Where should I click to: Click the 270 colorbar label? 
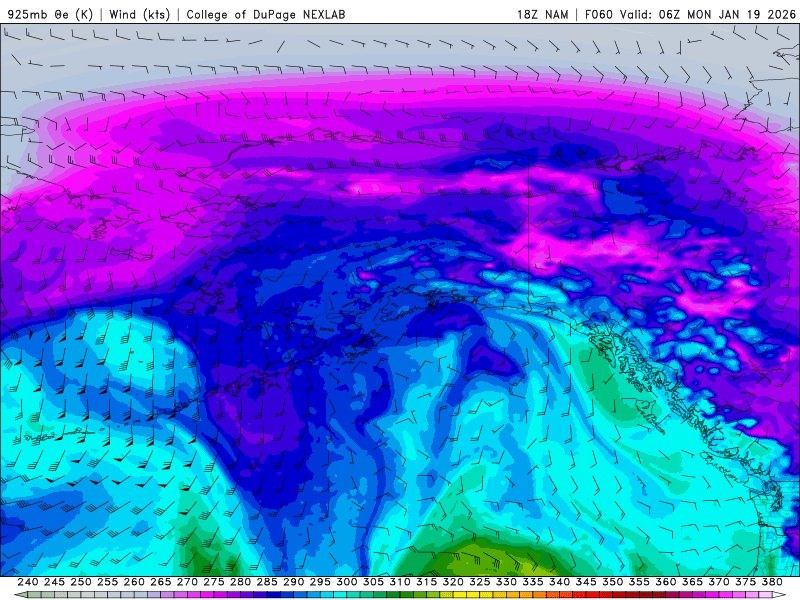(187, 582)
